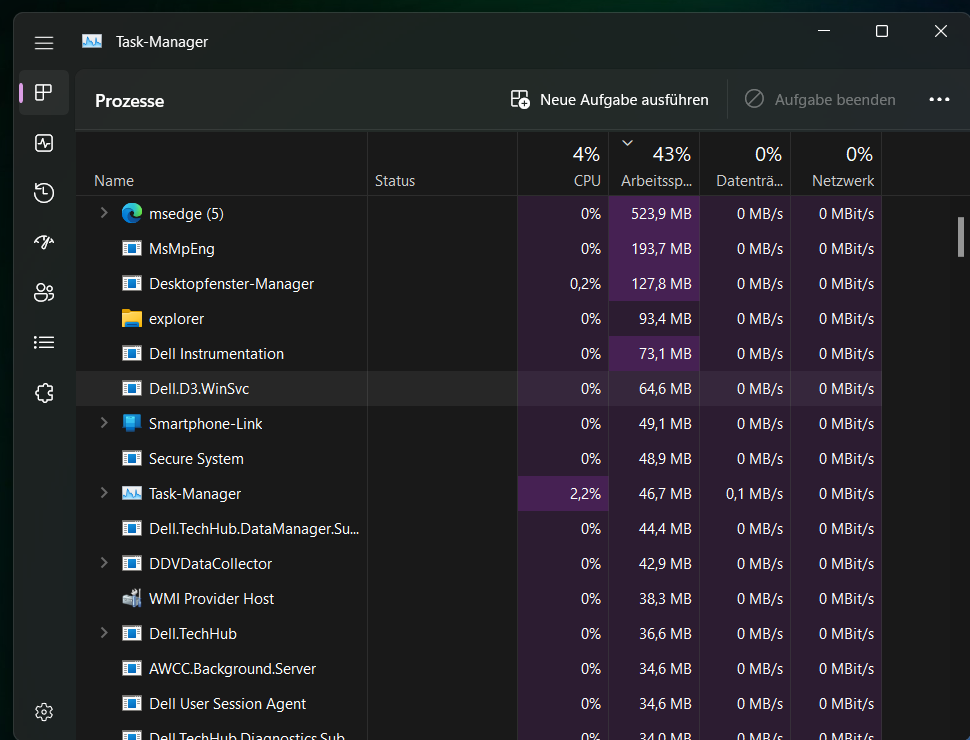This screenshot has height=740, width=970.
Task: Select the WMI Provider Host name
Action: [212, 598]
